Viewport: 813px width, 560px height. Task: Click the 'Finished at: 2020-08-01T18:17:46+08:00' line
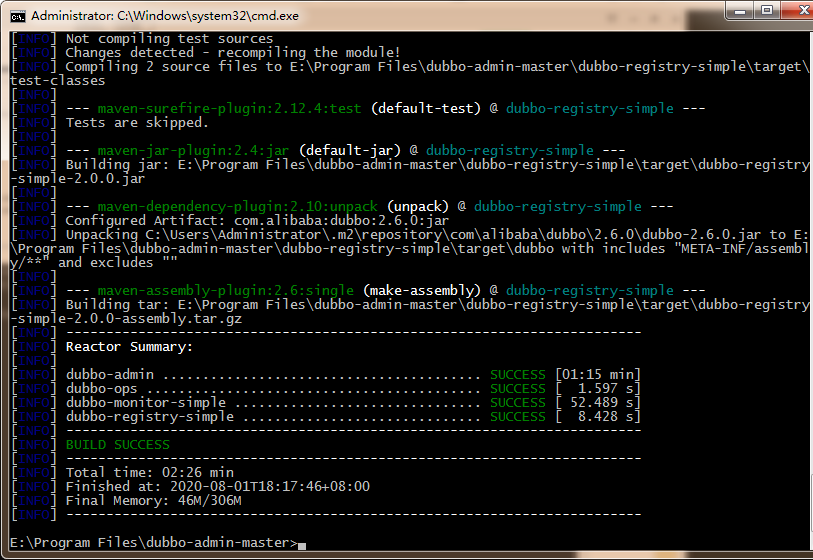pyautogui.click(x=218, y=487)
